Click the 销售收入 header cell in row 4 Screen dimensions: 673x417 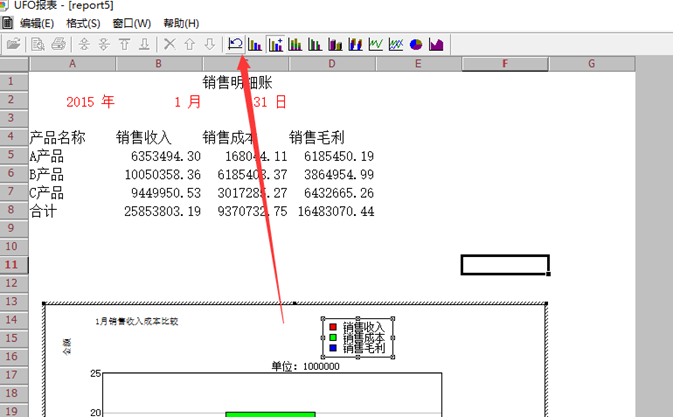pos(144,137)
